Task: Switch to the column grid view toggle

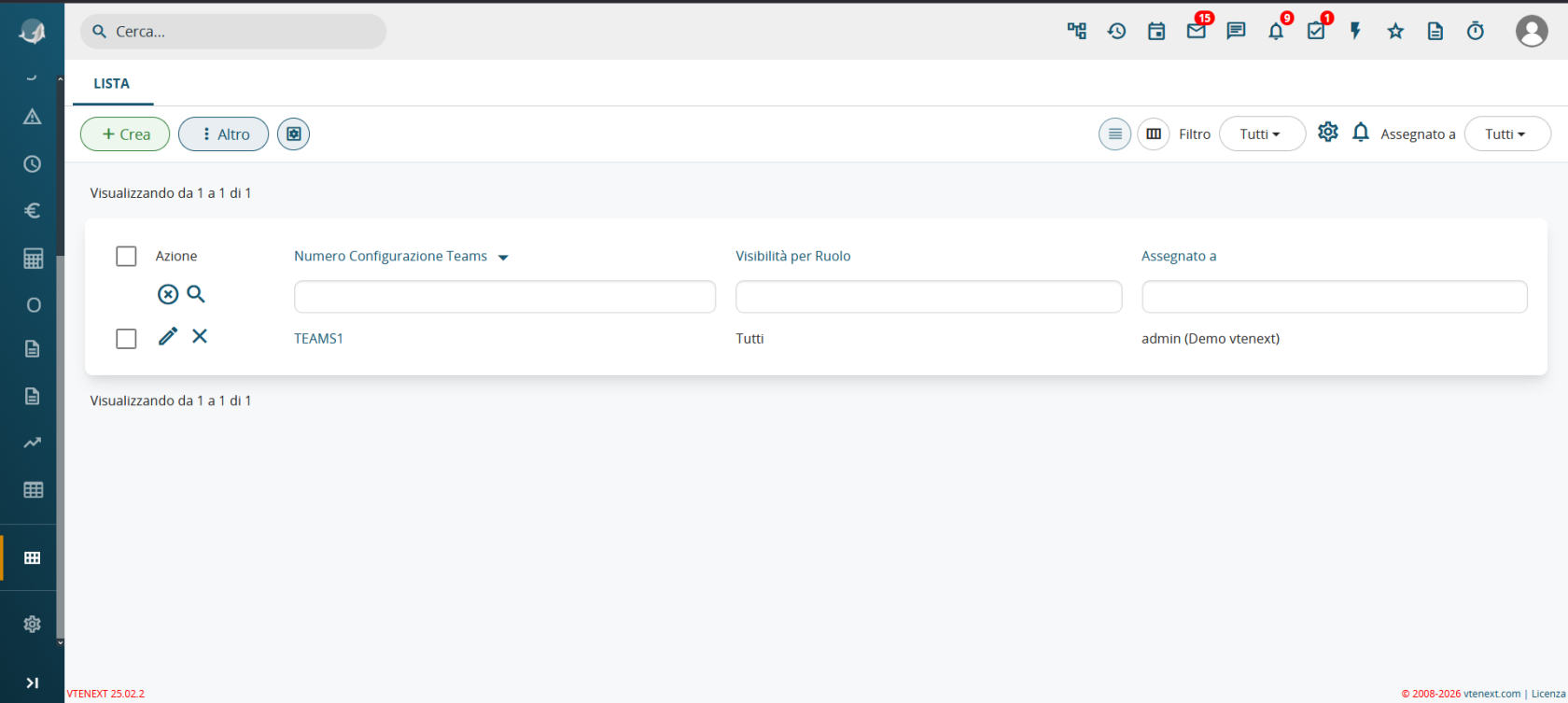Action: click(1154, 134)
